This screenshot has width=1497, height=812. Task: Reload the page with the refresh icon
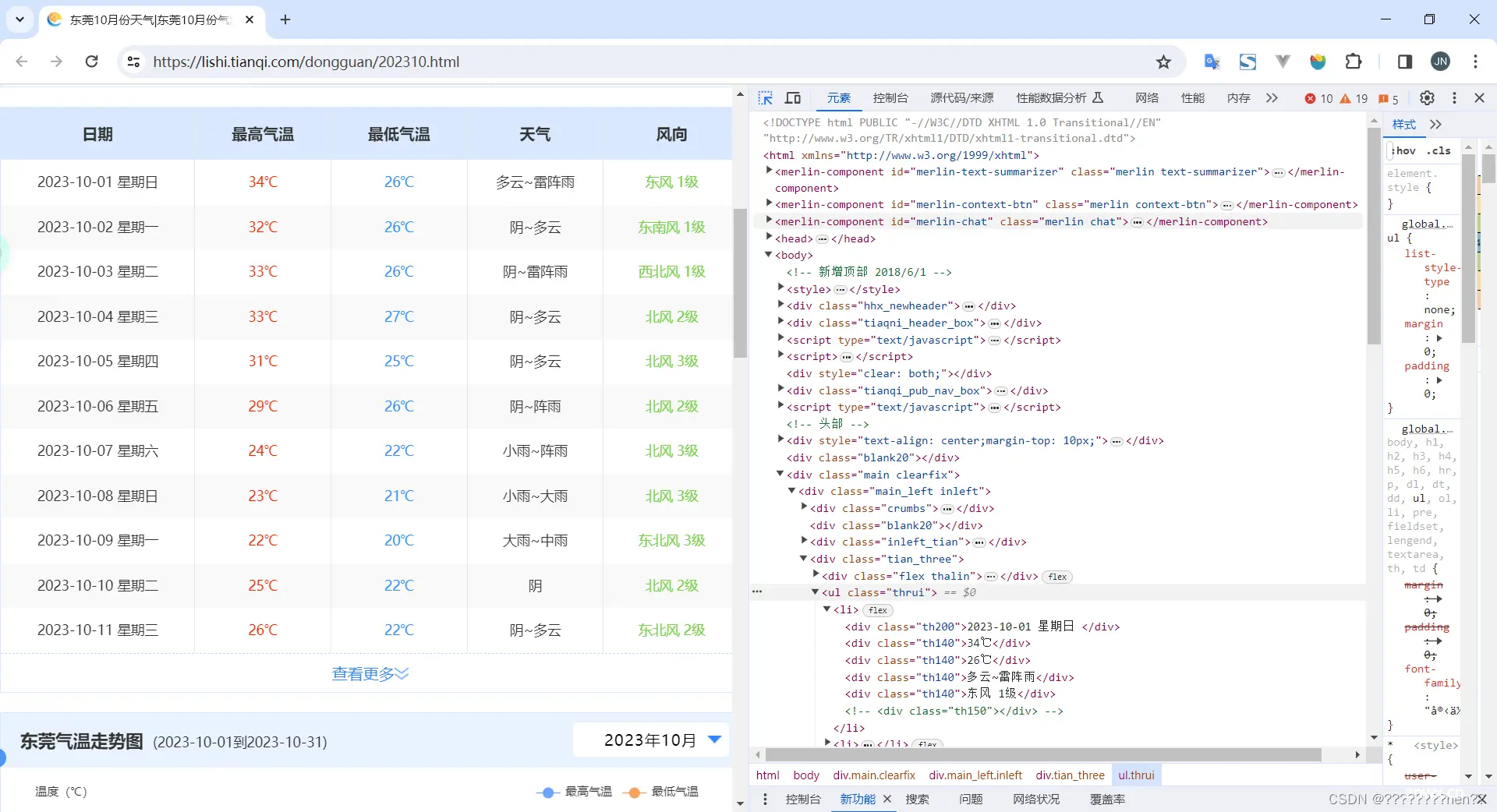pyautogui.click(x=91, y=62)
